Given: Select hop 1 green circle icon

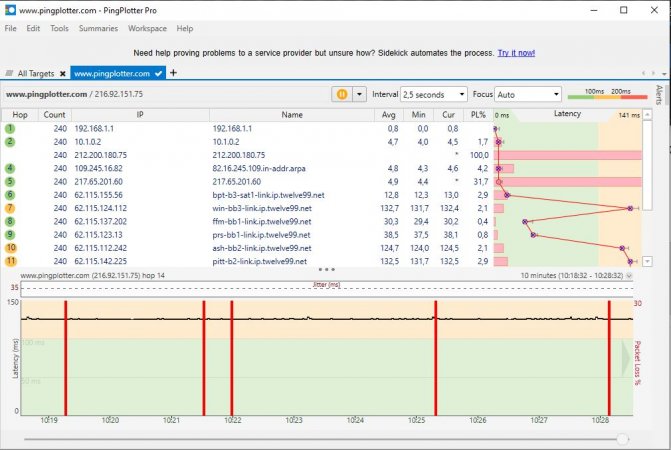Looking at the screenshot, I should 10,128.
